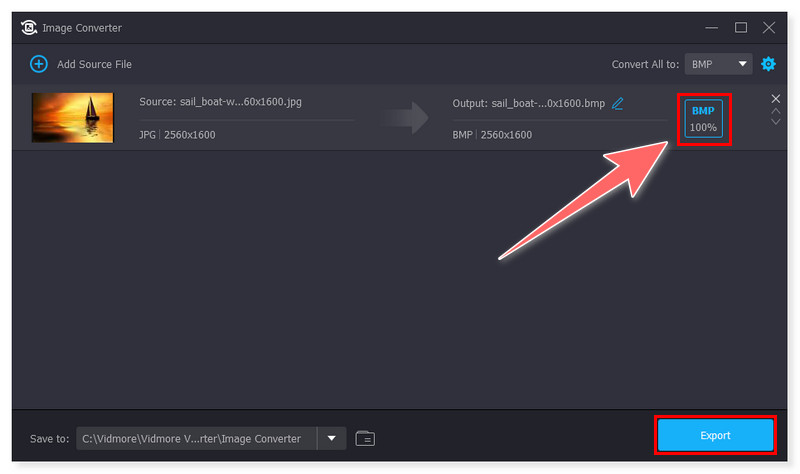Open the BMP 100% format settings box
The height and width of the screenshot is (474, 800).
click(704, 119)
